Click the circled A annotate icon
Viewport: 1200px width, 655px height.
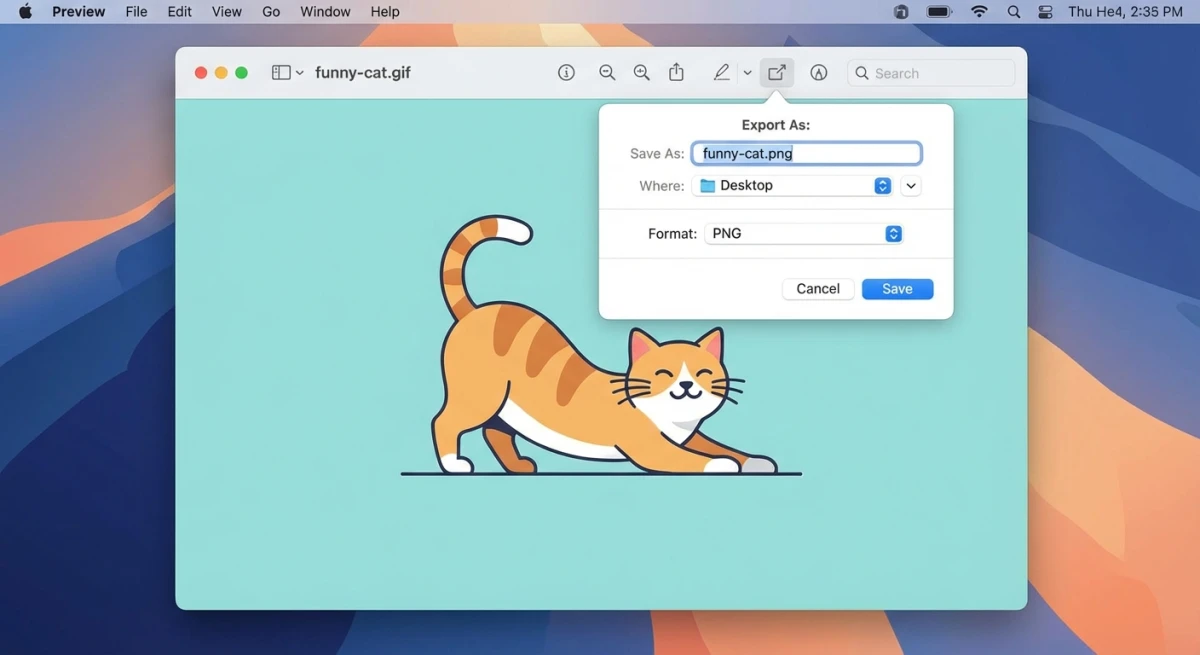click(819, 73)
